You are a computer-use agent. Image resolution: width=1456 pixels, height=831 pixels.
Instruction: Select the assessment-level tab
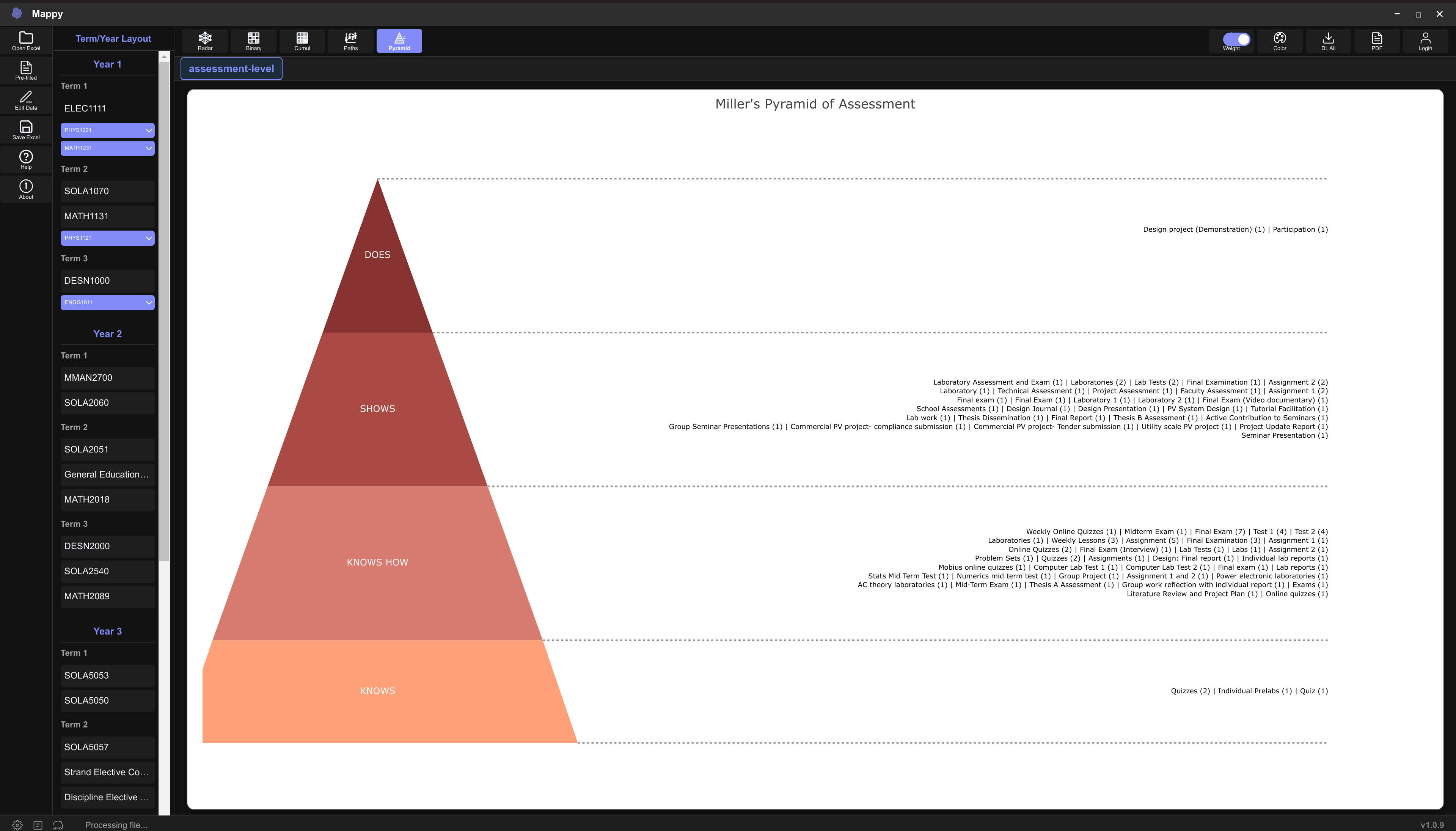click(231, 69)
